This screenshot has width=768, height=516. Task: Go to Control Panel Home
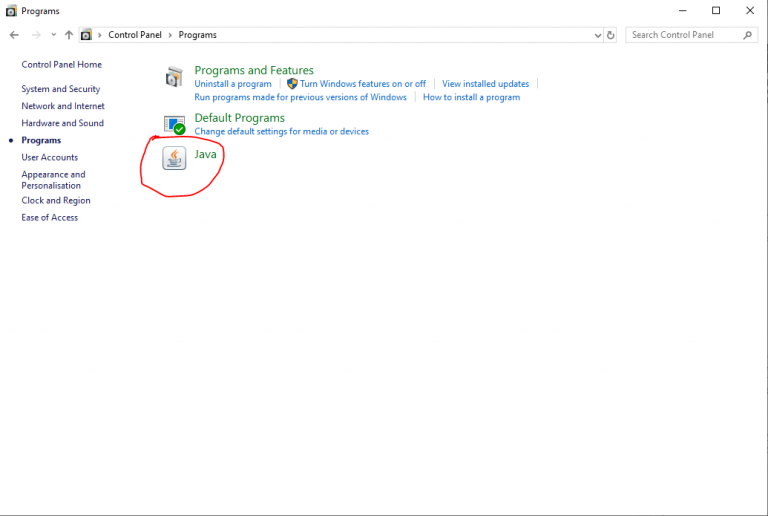61,65
